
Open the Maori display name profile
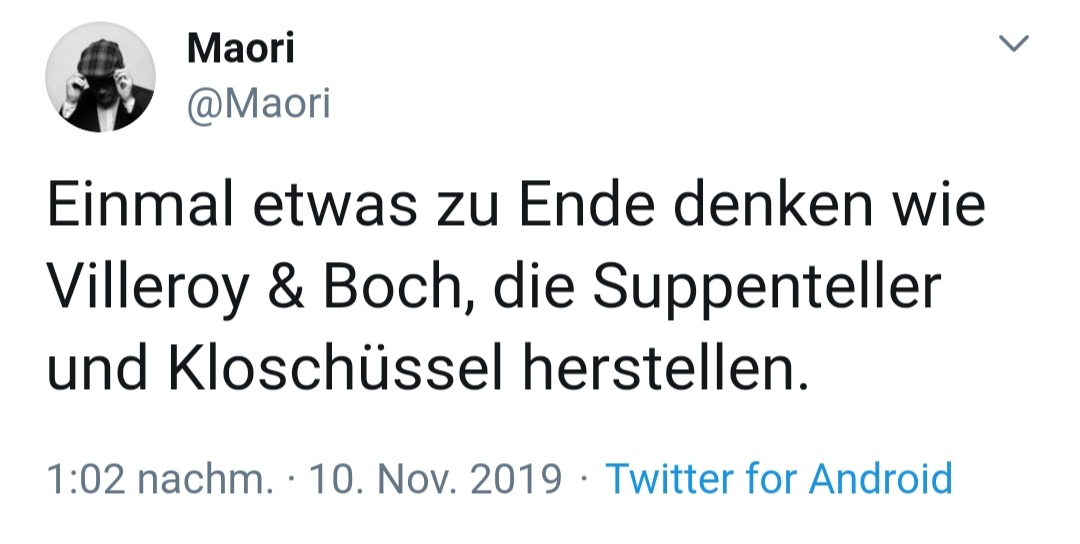(240, 48)
